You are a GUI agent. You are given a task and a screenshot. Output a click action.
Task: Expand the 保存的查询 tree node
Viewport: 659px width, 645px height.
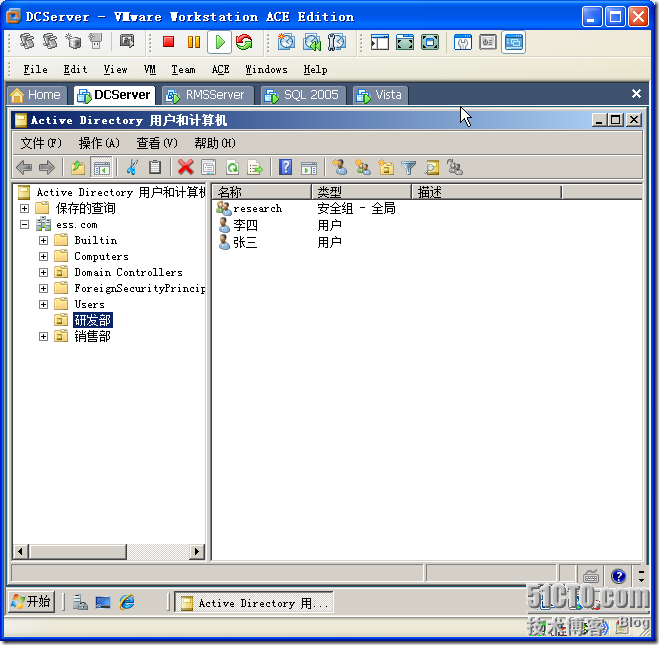point(24,208)
